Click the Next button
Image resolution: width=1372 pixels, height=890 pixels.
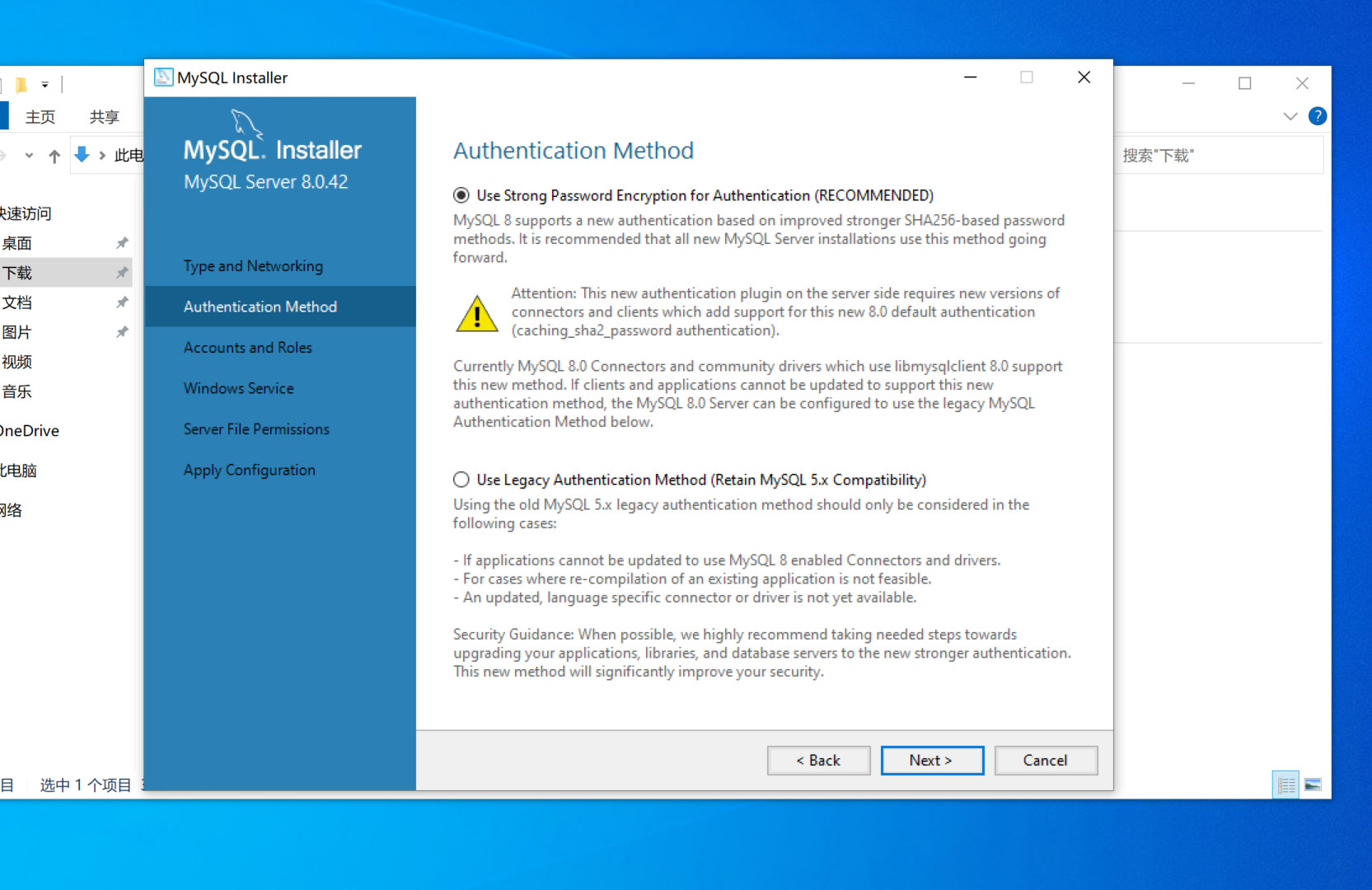[x=931, y=760]
